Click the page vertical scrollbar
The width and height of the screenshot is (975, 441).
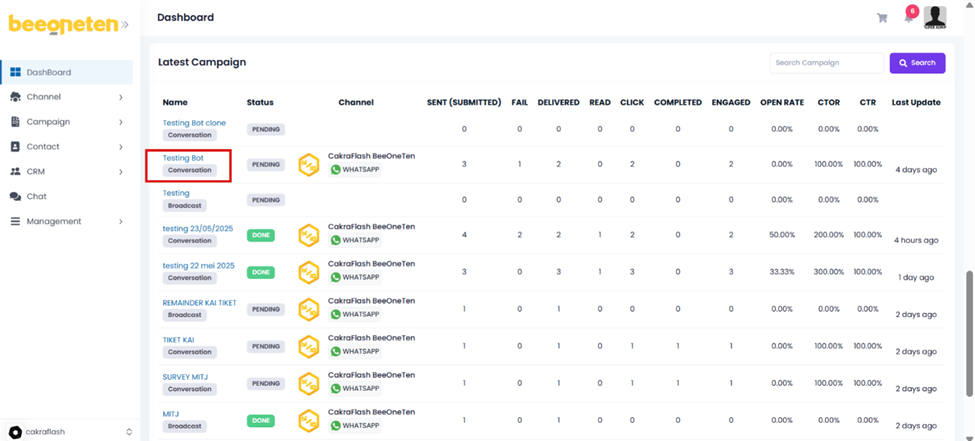[968, 300]
